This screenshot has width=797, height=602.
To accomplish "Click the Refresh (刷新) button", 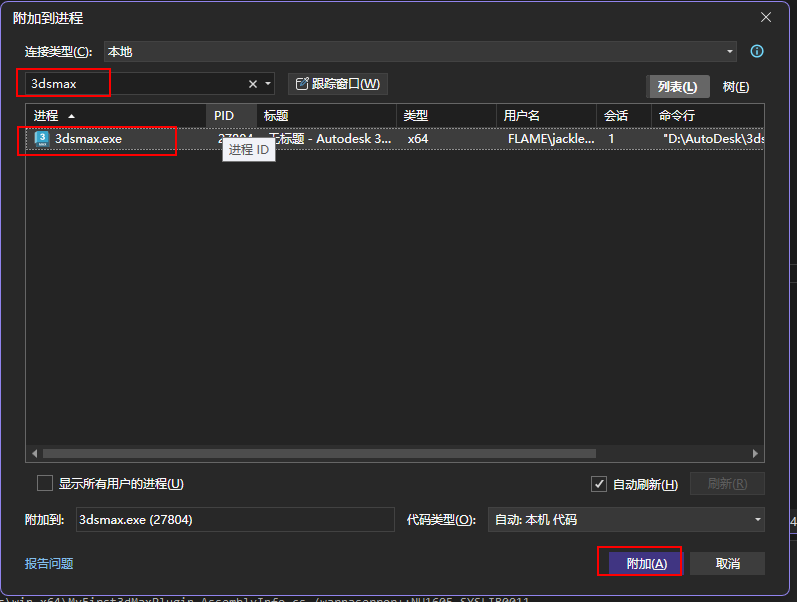I will (x=727, y=484).
